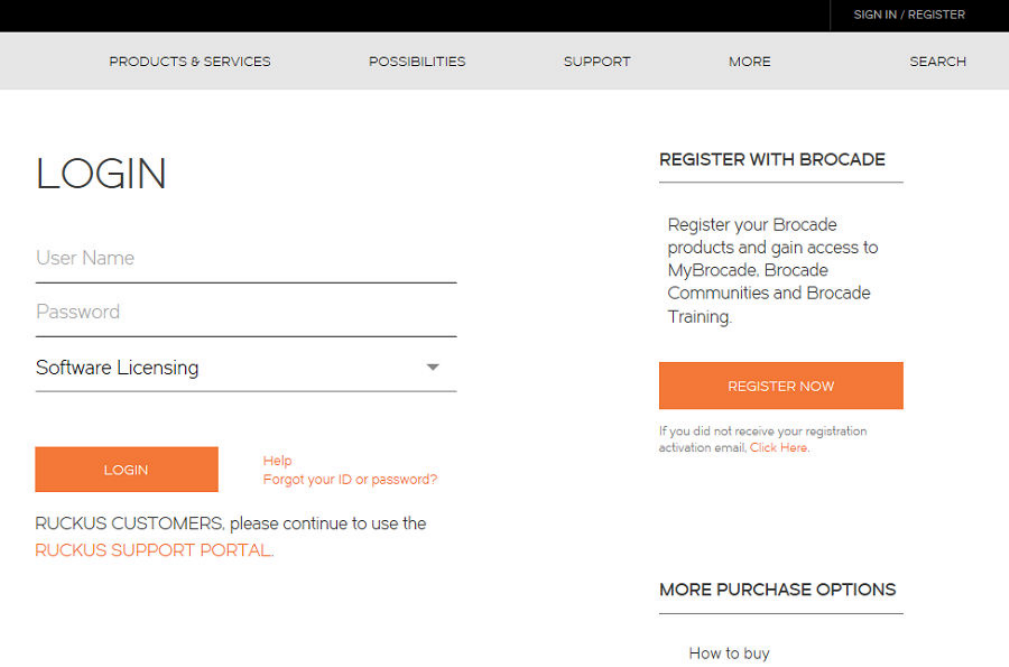Click the MORE PURCHASE OPTIONS heading
1009x667 pixels.
(777, 590)
